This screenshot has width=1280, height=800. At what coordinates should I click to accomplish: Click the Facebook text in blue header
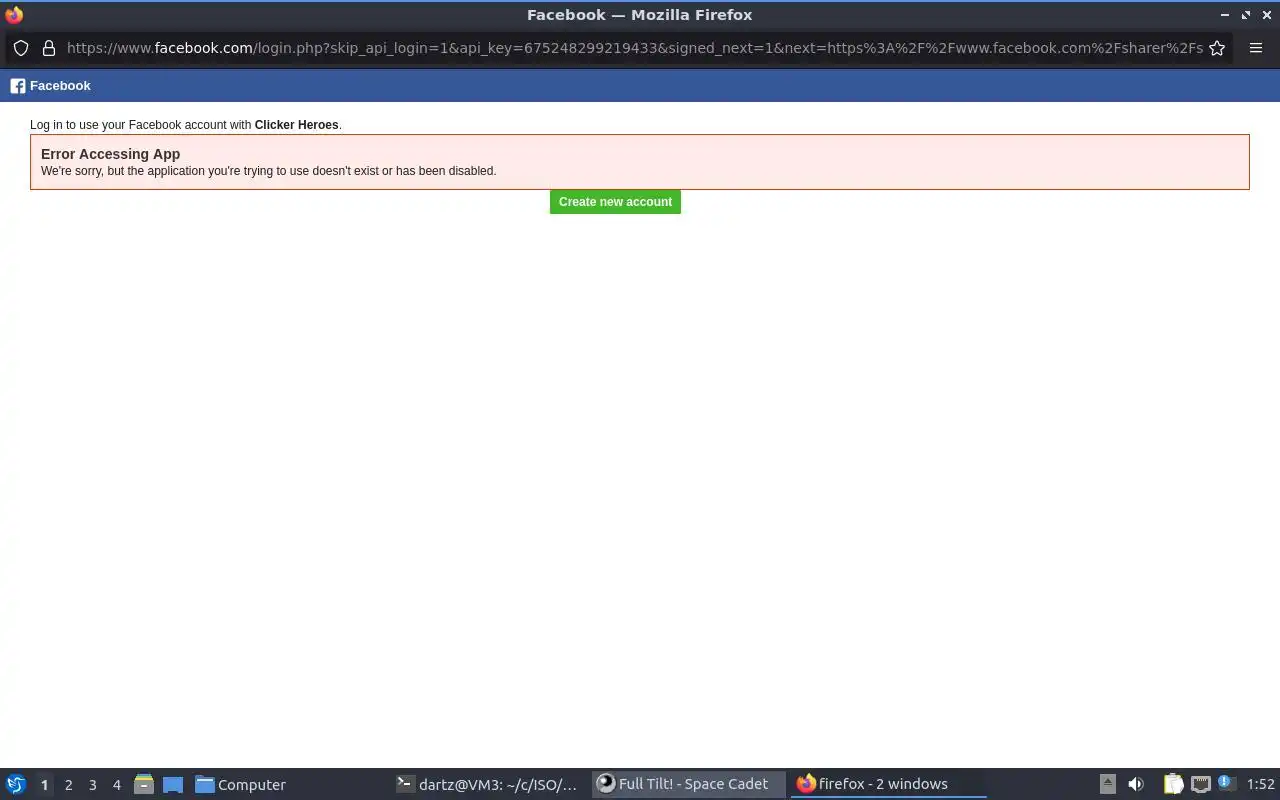[x=60, y=86]
